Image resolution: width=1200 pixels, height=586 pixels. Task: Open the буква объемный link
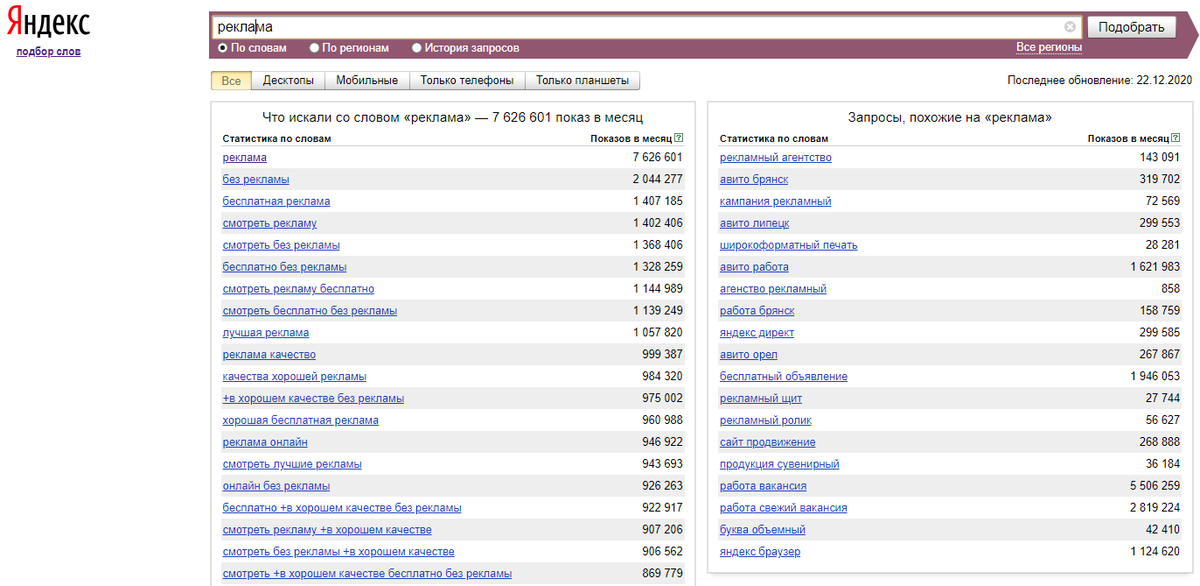[762, 530]
